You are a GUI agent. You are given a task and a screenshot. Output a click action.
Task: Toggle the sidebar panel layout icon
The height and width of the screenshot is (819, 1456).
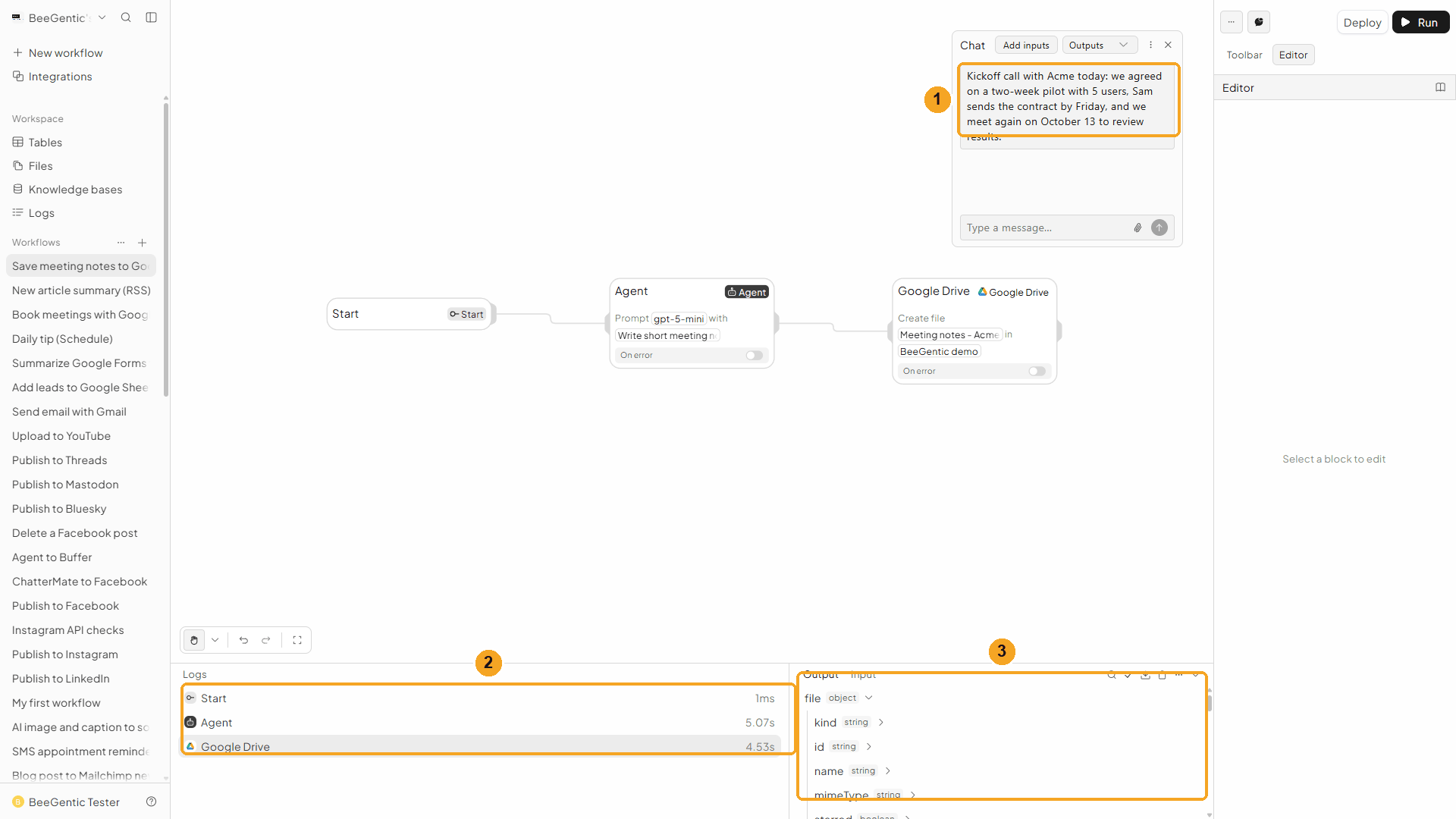(x=152, y=17)
